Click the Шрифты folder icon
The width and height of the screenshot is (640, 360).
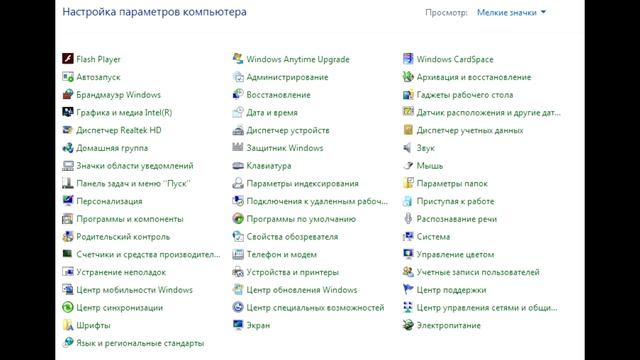coord(68,325)
